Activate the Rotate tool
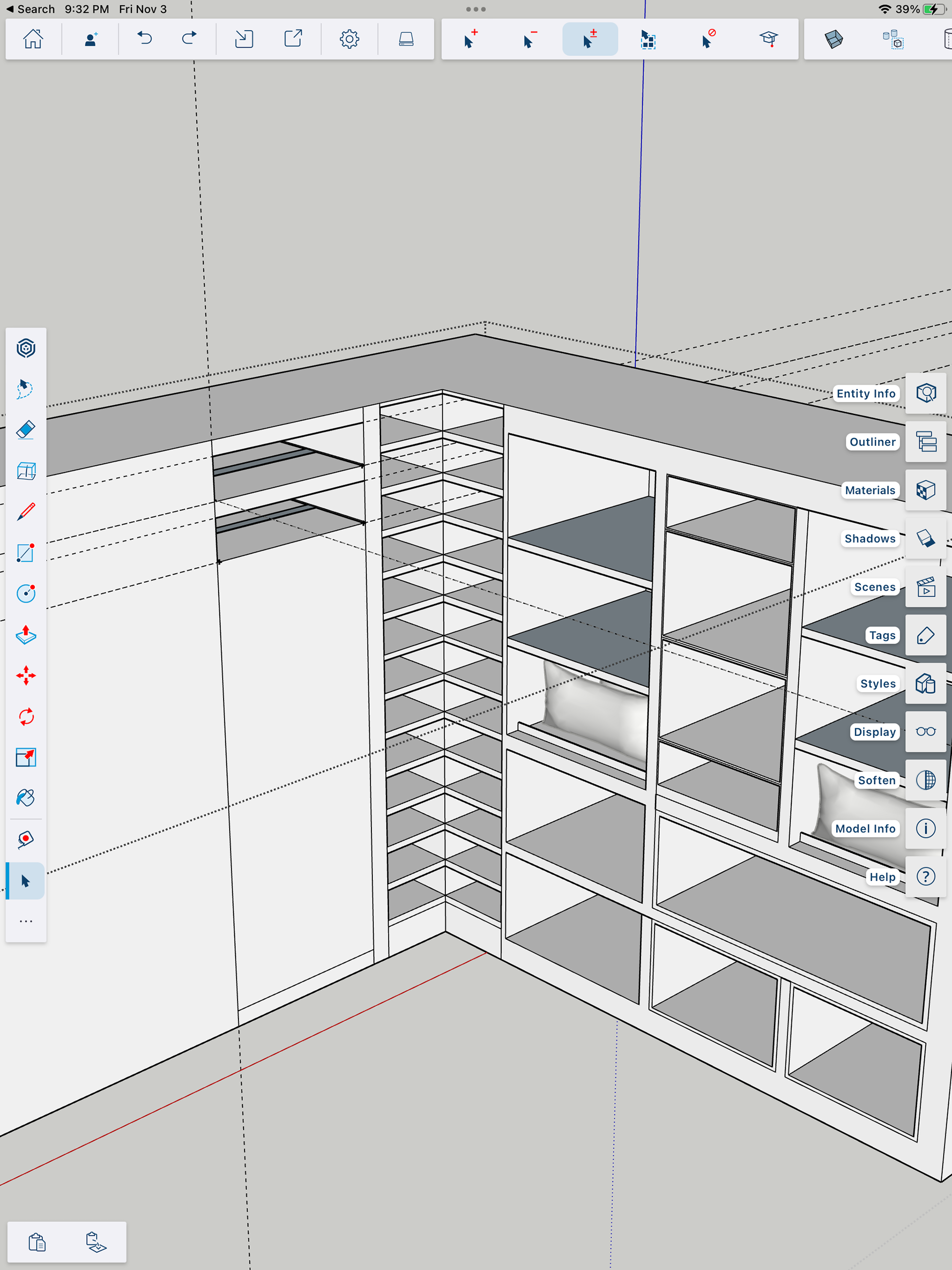This screenshot has width=952, height=1270. click(x=26, y=717)
